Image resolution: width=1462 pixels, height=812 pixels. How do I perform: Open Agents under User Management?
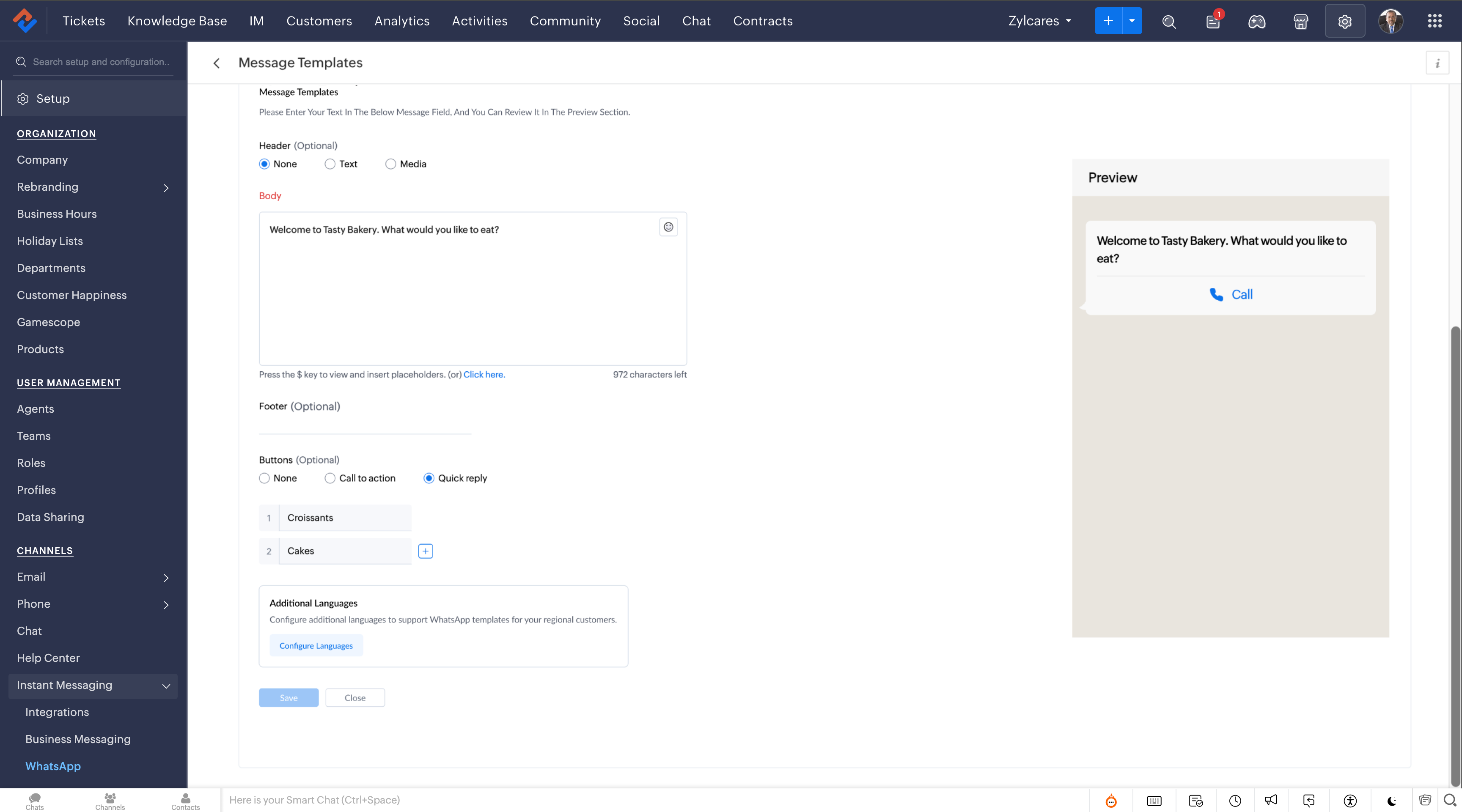[x=35, y=409]
